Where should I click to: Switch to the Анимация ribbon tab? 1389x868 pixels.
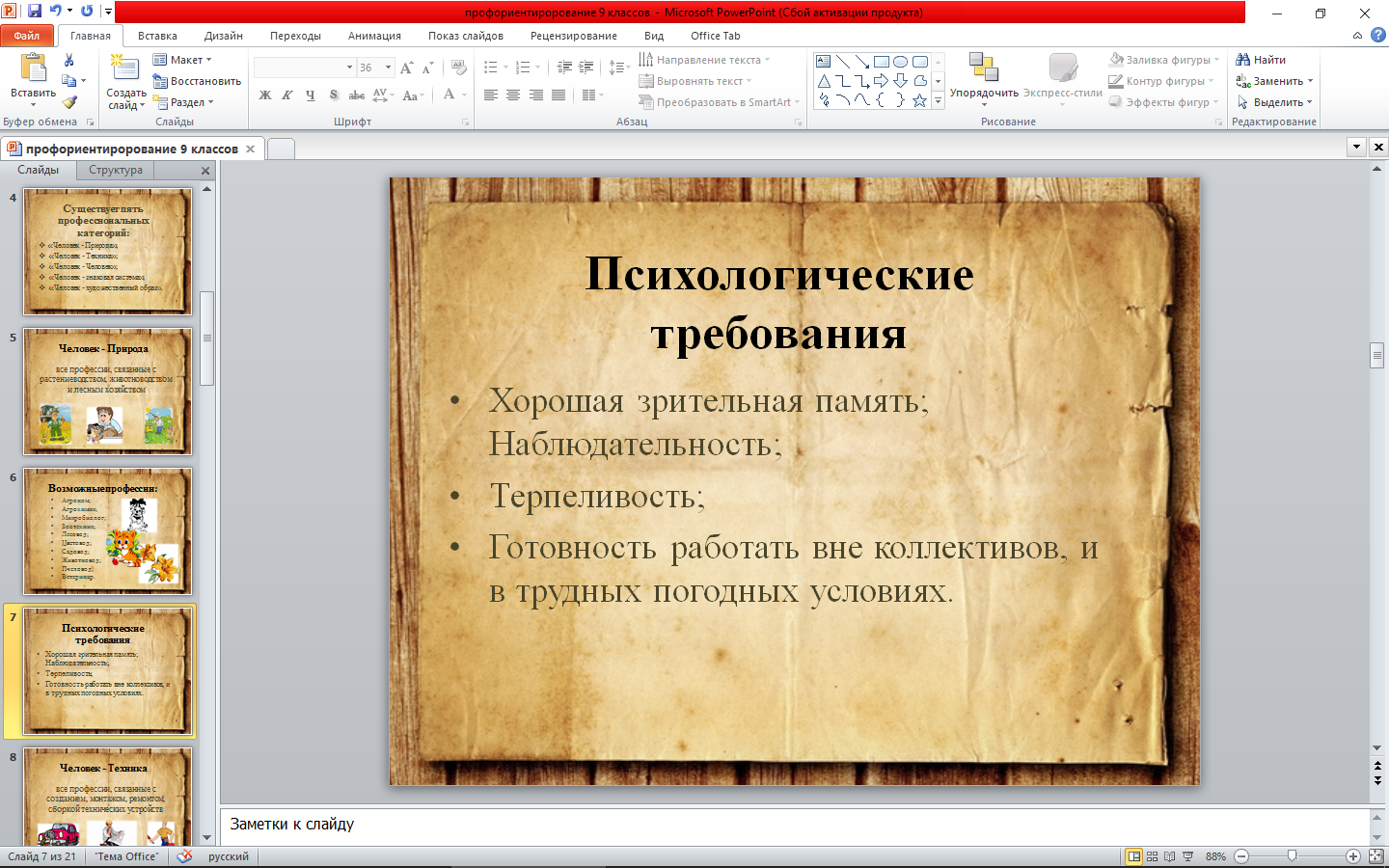tap(374, 36)
